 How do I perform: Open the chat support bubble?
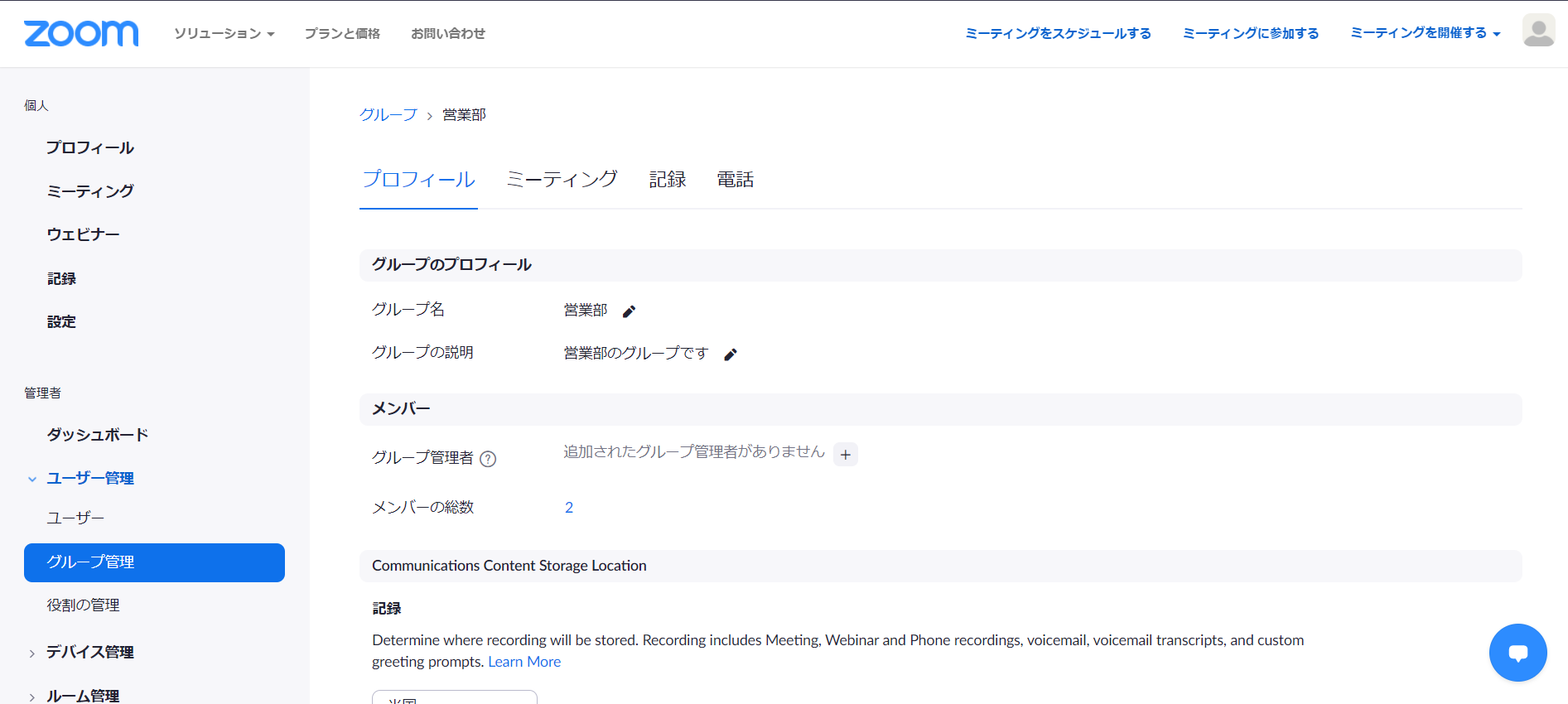[1517, 653]
